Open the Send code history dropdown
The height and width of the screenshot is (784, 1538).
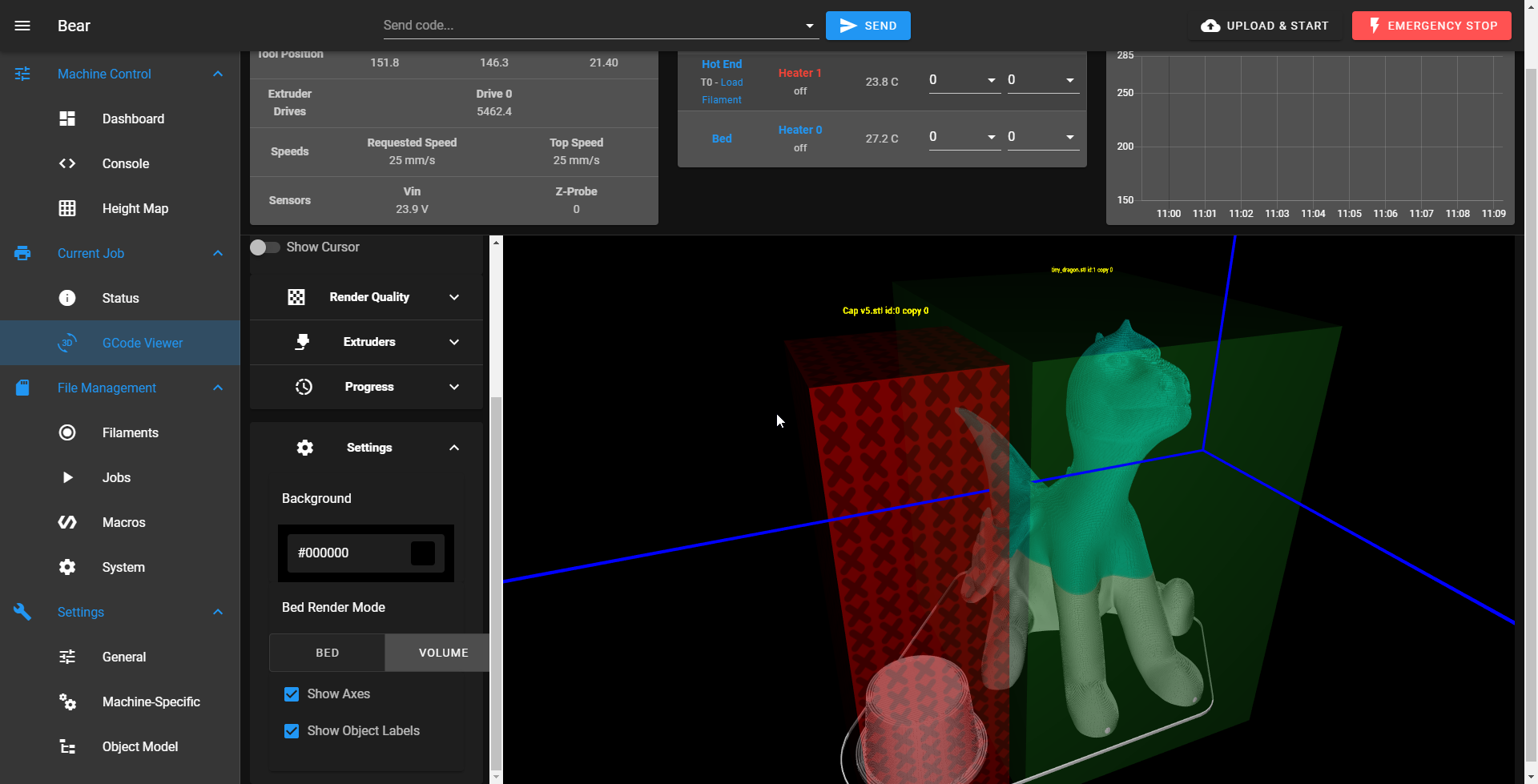(x=809, y=26)
